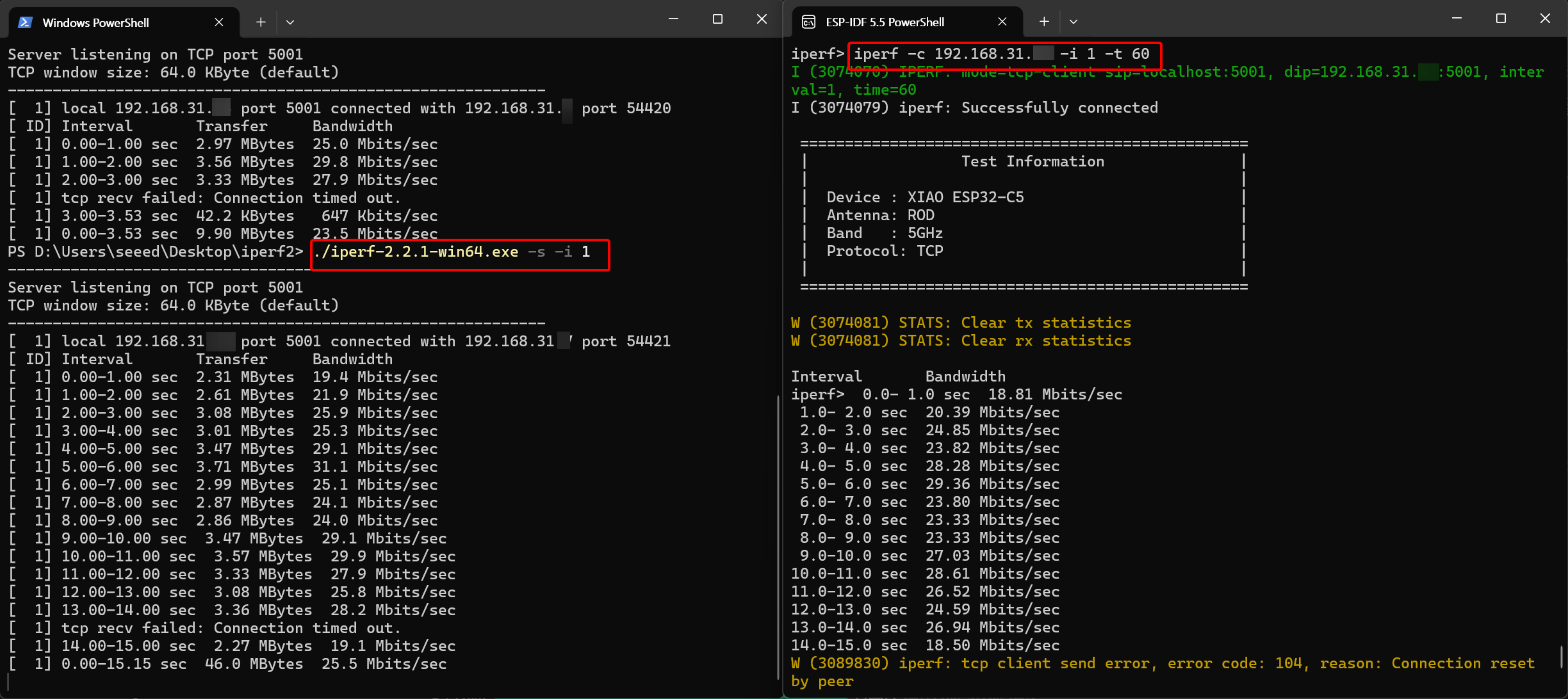Close the ESP-IDF 5.5 PowerShell tab
Viewport: 1568px width, 699px height.
(1002, 21)
